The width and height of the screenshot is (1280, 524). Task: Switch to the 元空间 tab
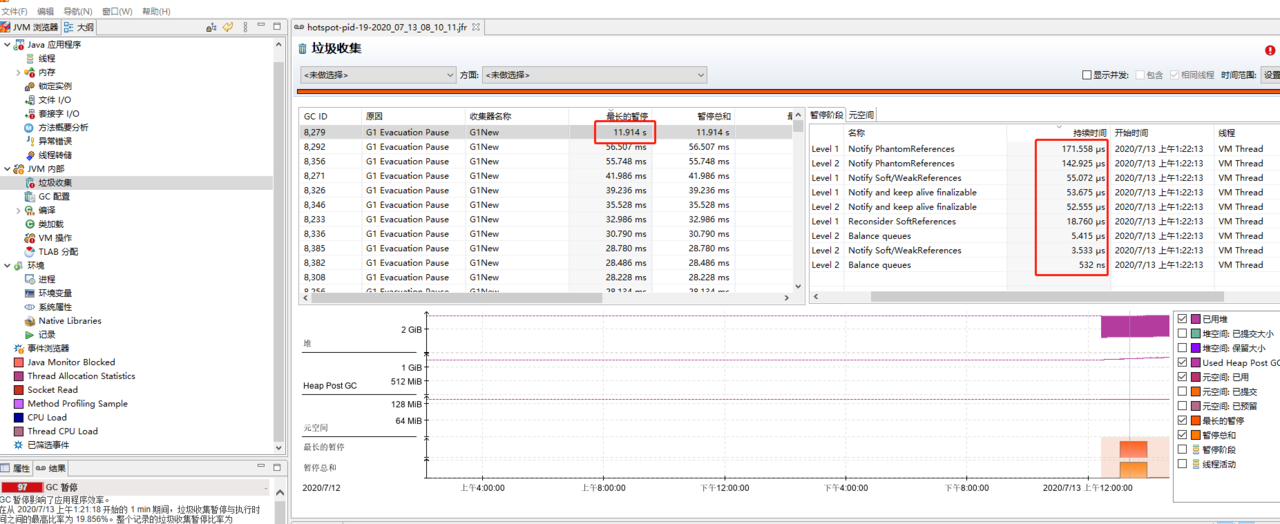tap(862, 115)
